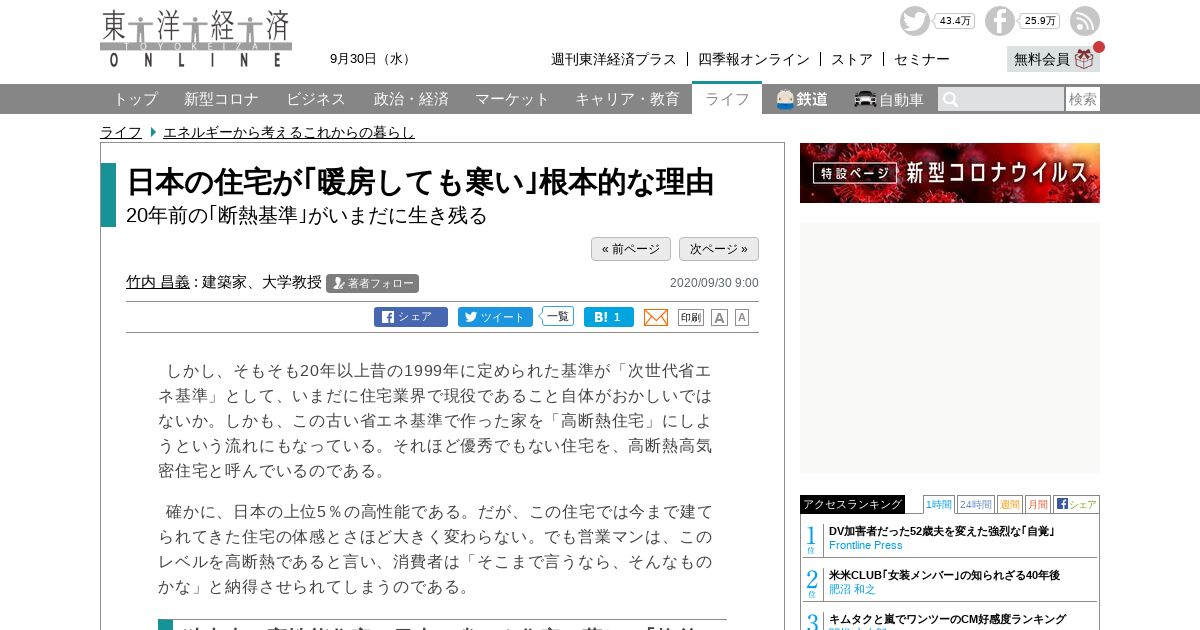Open the セミナー link
The width and height of the screenshot is (1200, 630).
922,59
